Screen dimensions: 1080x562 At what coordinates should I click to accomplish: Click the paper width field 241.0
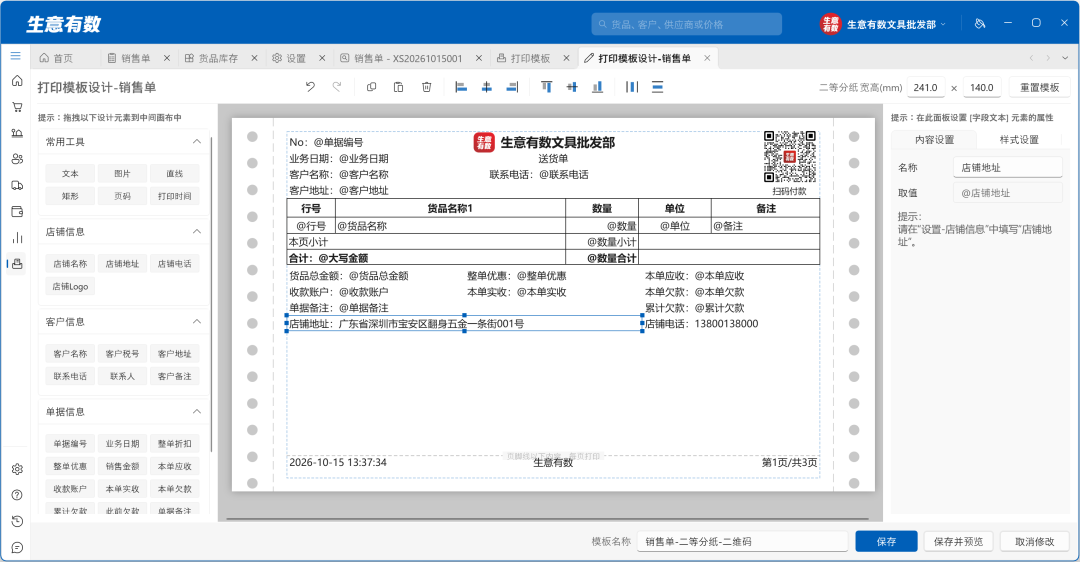[926, 87]
